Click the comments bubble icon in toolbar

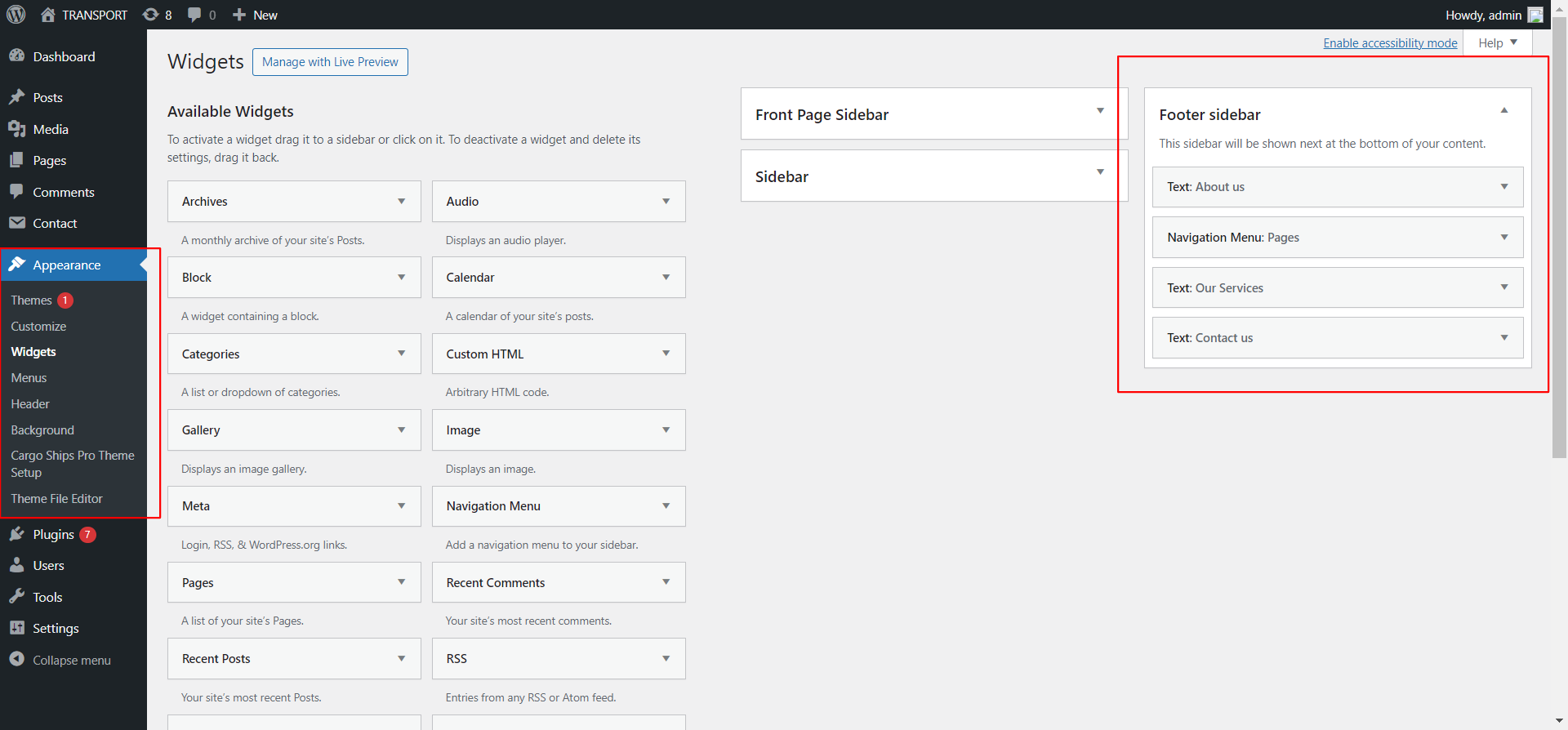coord(194,15)
